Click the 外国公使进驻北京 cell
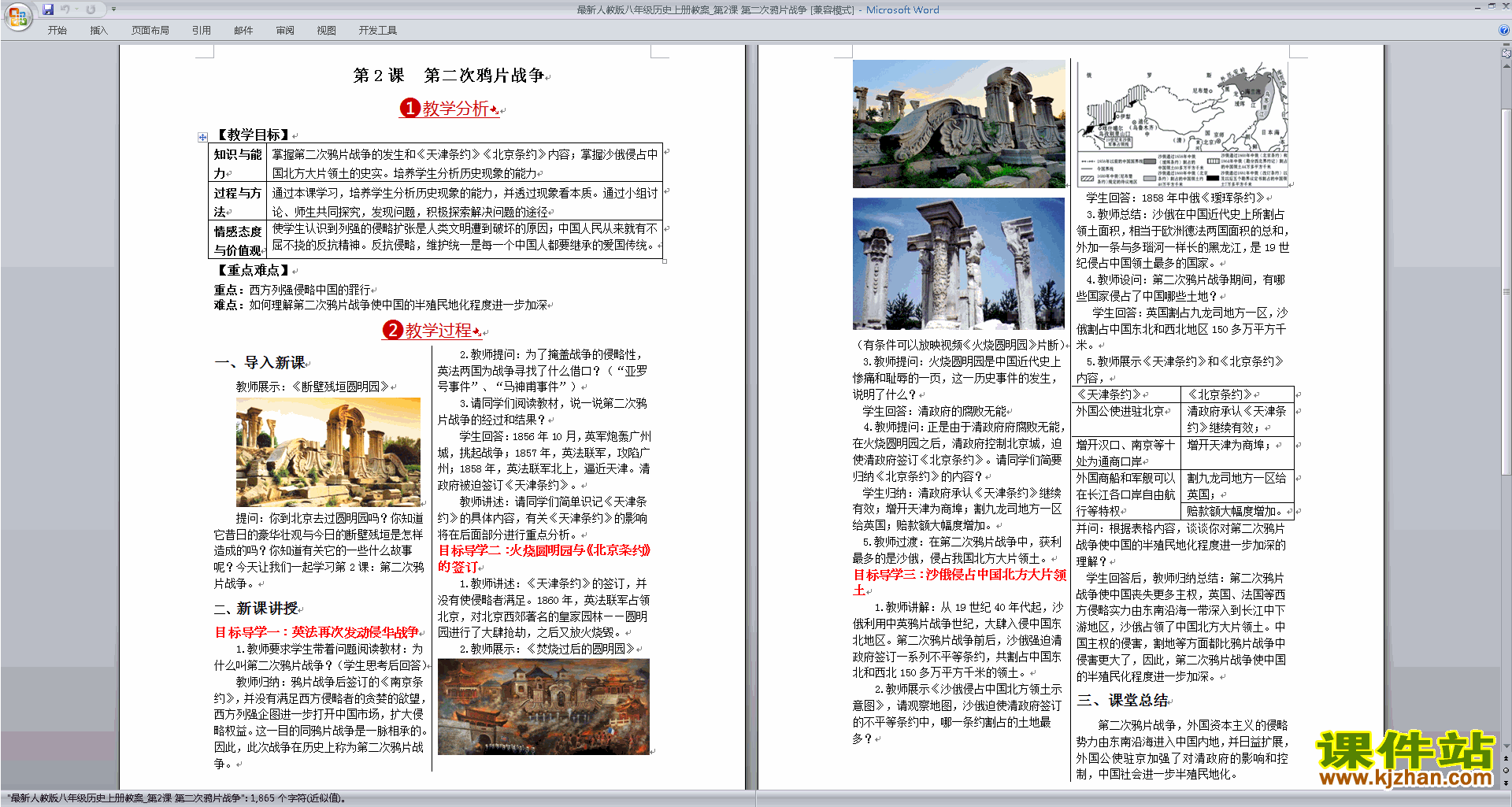The width and height of the screenshot is (1512, 807). point(1126,420)
